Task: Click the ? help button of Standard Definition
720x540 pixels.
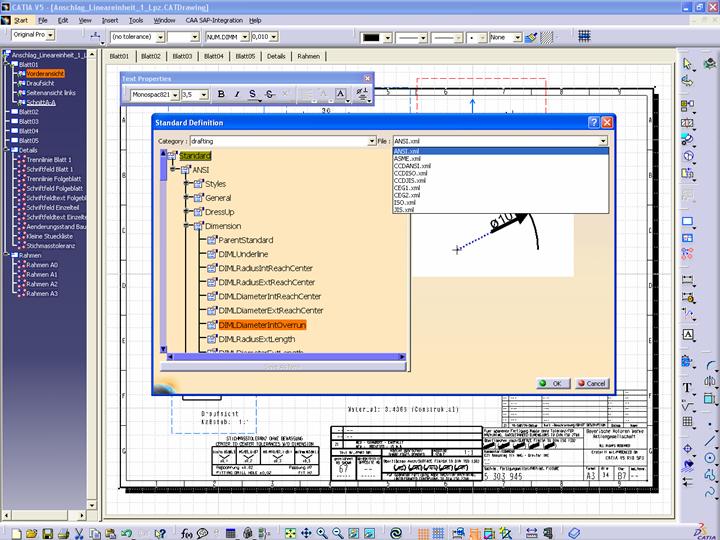Action: [593, 122]
